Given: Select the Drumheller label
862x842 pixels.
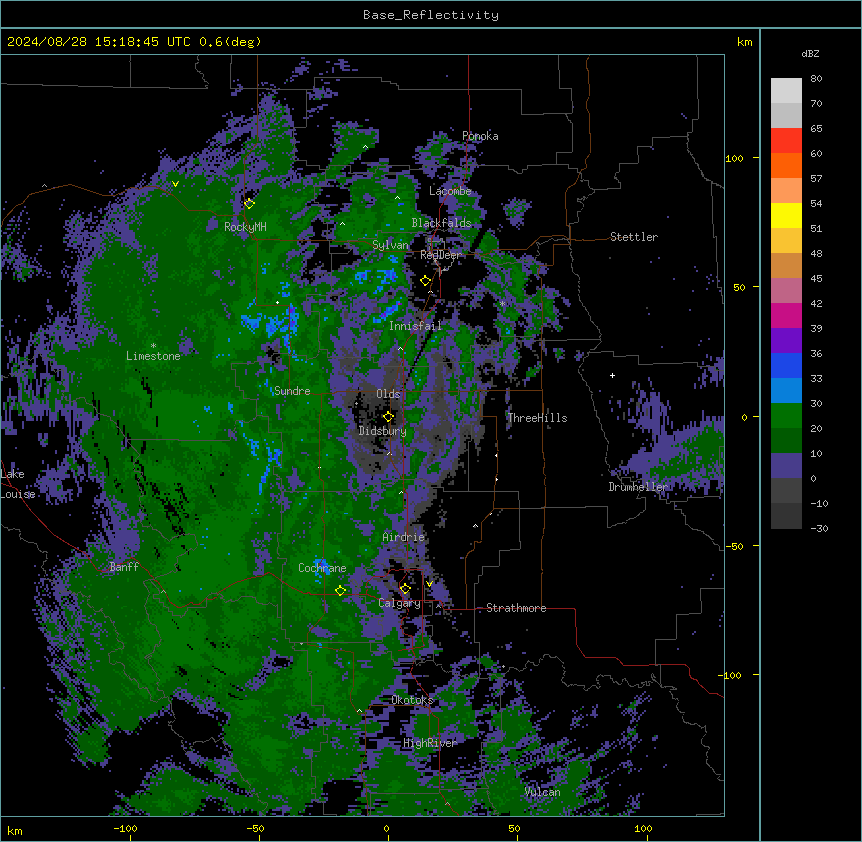Looking at the screenshot, I should 638,487.
